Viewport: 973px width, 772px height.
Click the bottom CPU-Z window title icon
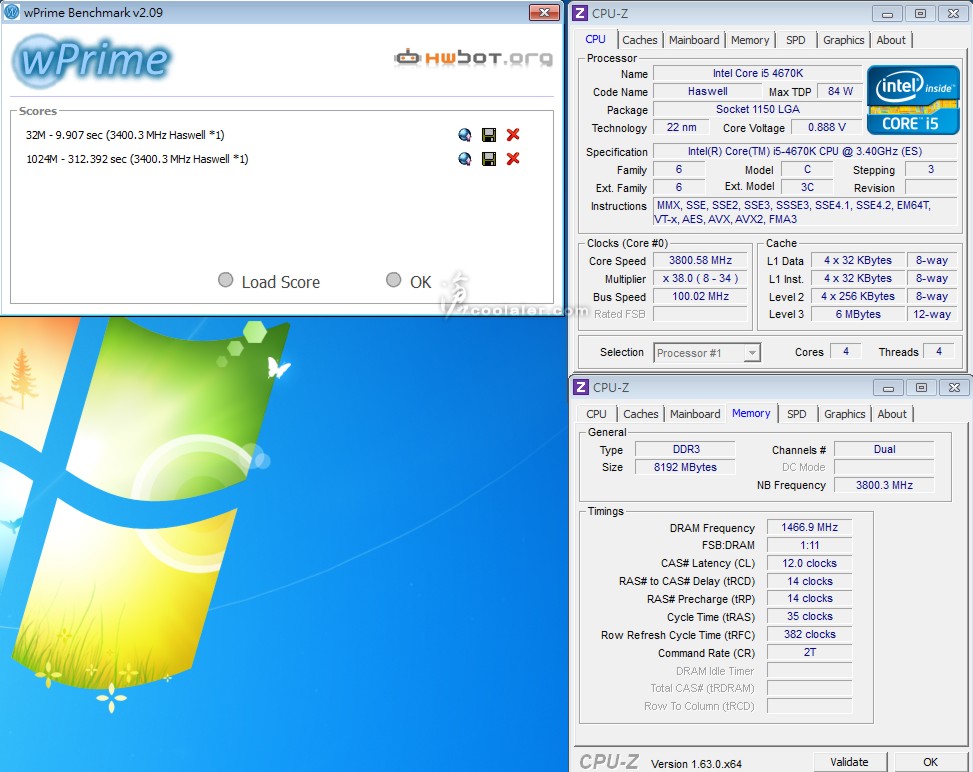click(x=580, y=387)
